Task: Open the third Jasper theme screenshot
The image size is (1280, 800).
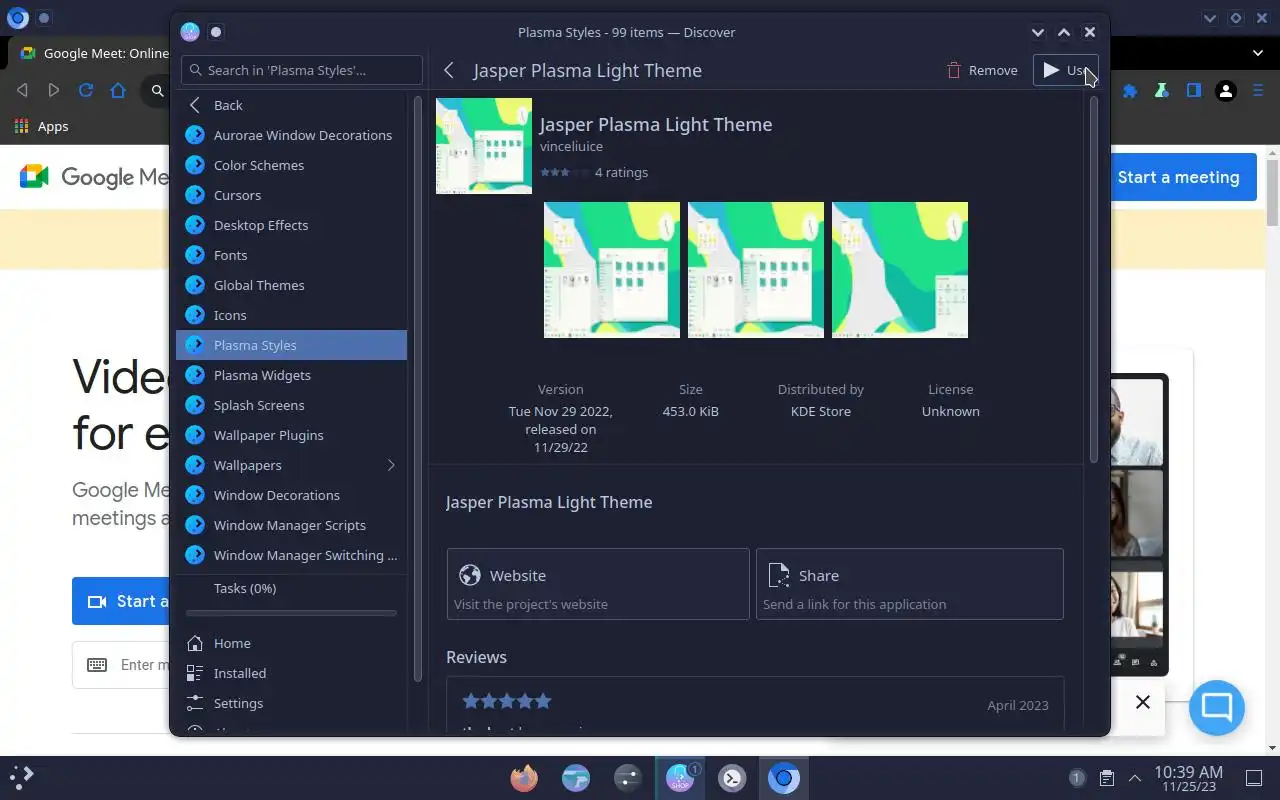Action: tap(900, 270)
